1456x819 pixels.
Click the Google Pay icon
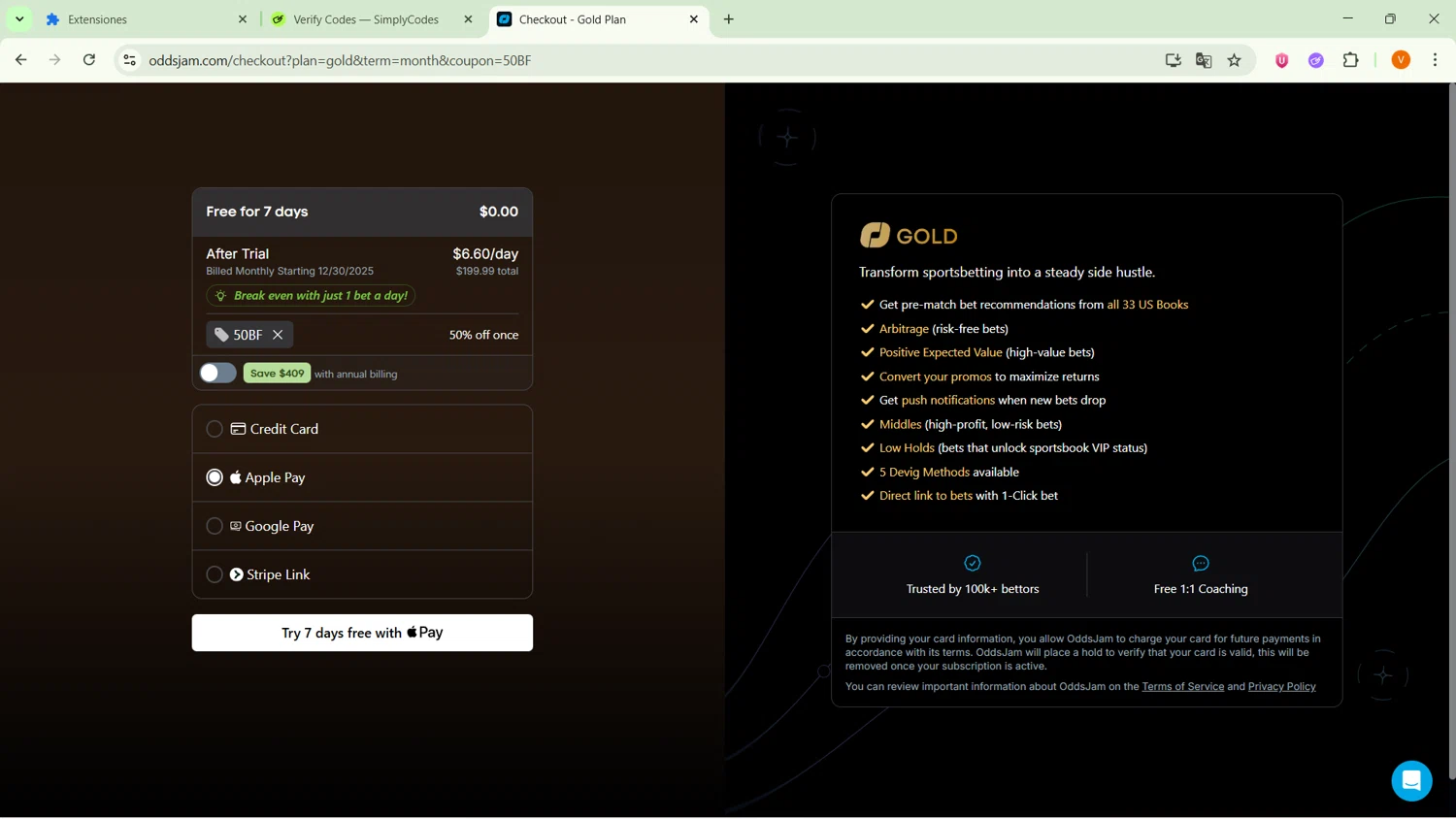pyautogui.click(x=235, y=526)
